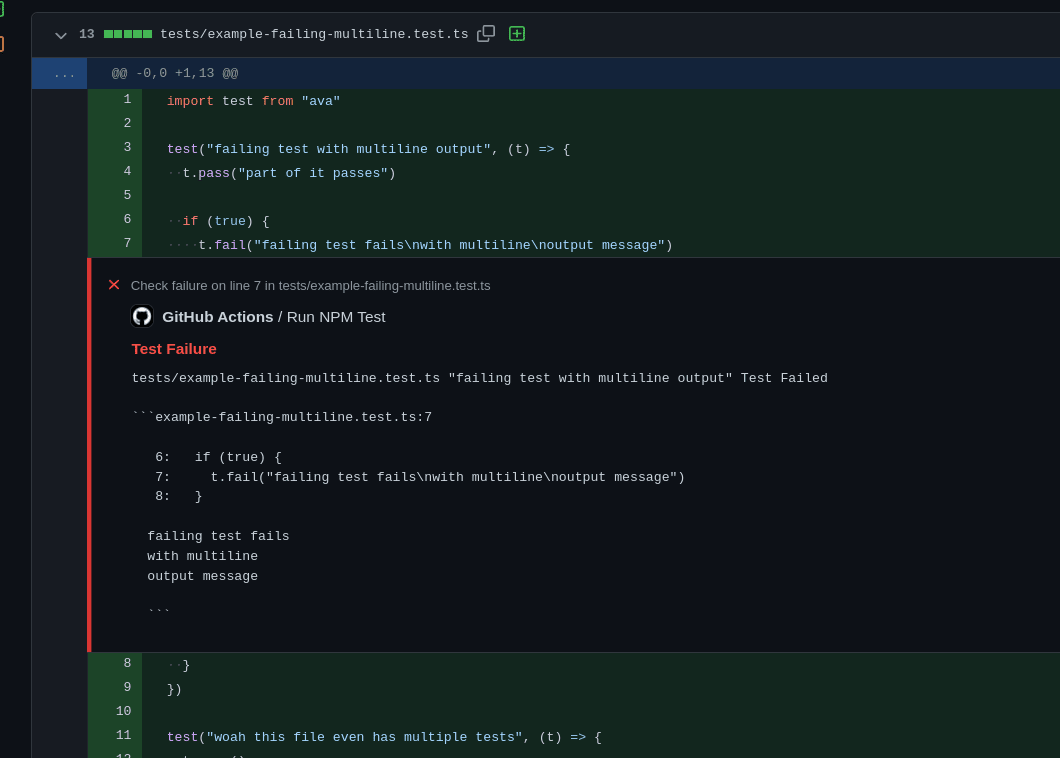Screen dimensions: 1060x758
Task: Select line number 7 in the gutter
Action: tap(126, 242)
